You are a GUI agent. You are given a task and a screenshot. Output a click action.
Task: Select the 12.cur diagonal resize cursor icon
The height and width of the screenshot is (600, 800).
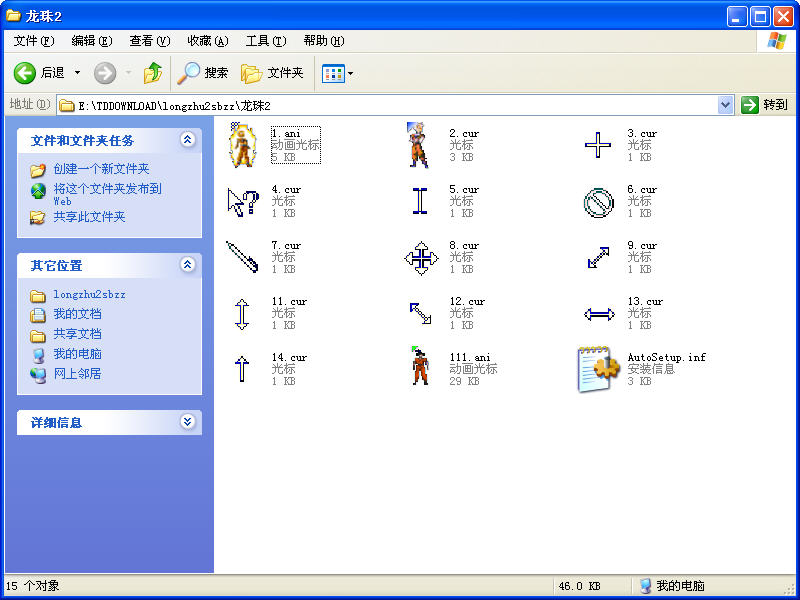click(x=420, y=313)
